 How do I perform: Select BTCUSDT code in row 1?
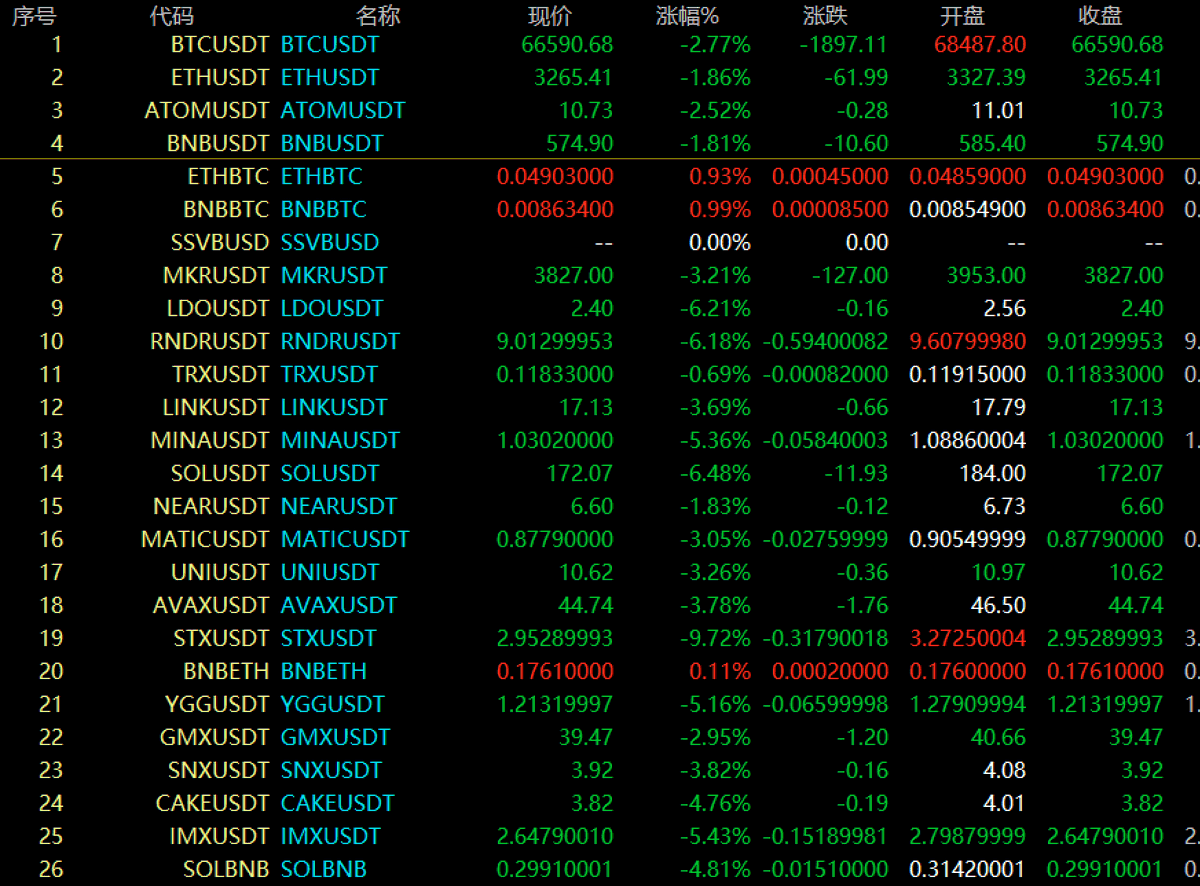(x=220, y=44)
